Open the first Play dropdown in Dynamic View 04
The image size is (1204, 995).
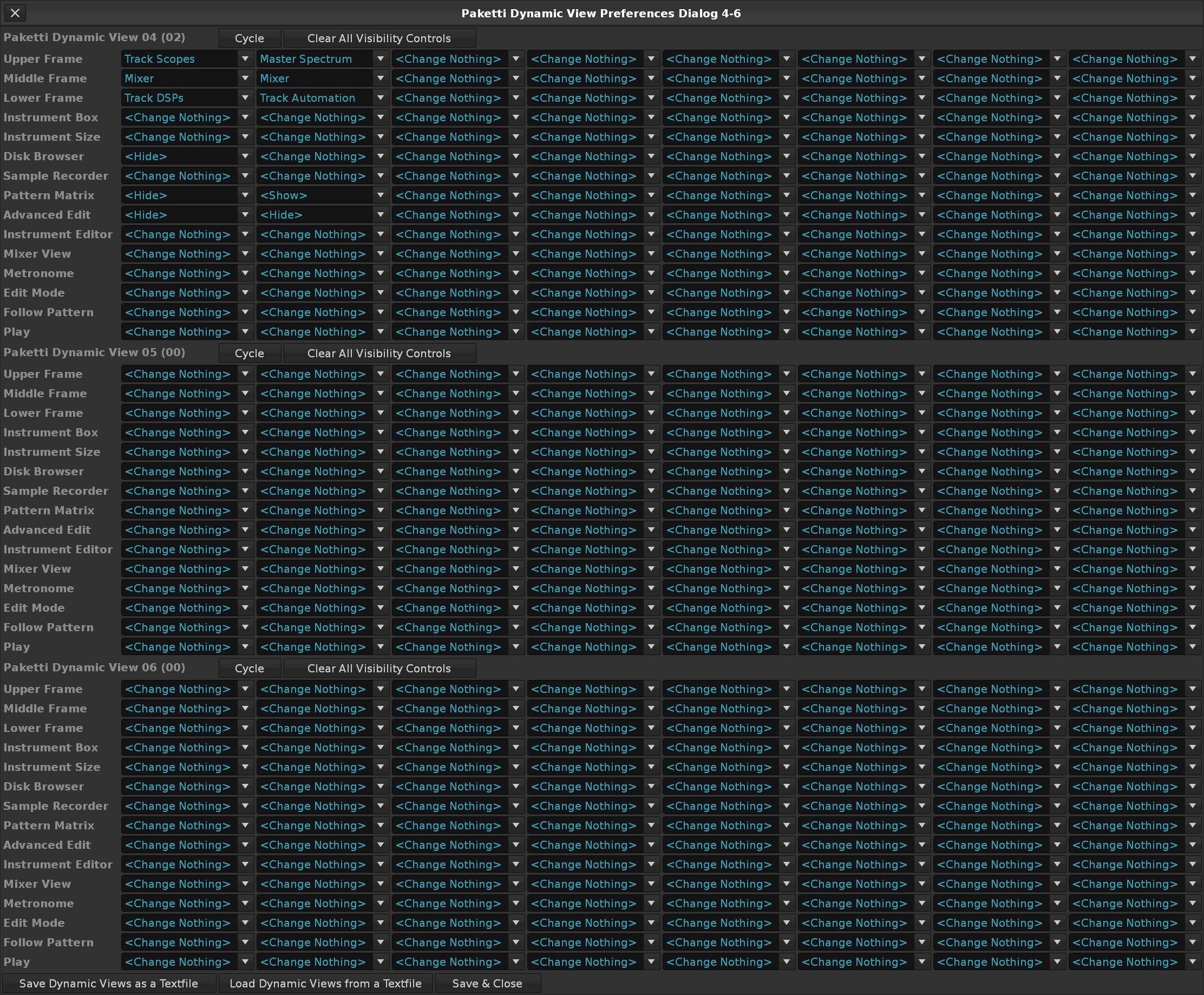(x=187, y=332)
